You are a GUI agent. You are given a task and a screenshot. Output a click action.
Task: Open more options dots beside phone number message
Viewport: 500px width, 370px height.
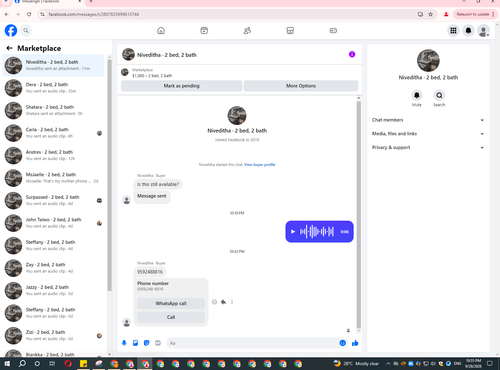(x=232, y=302)
